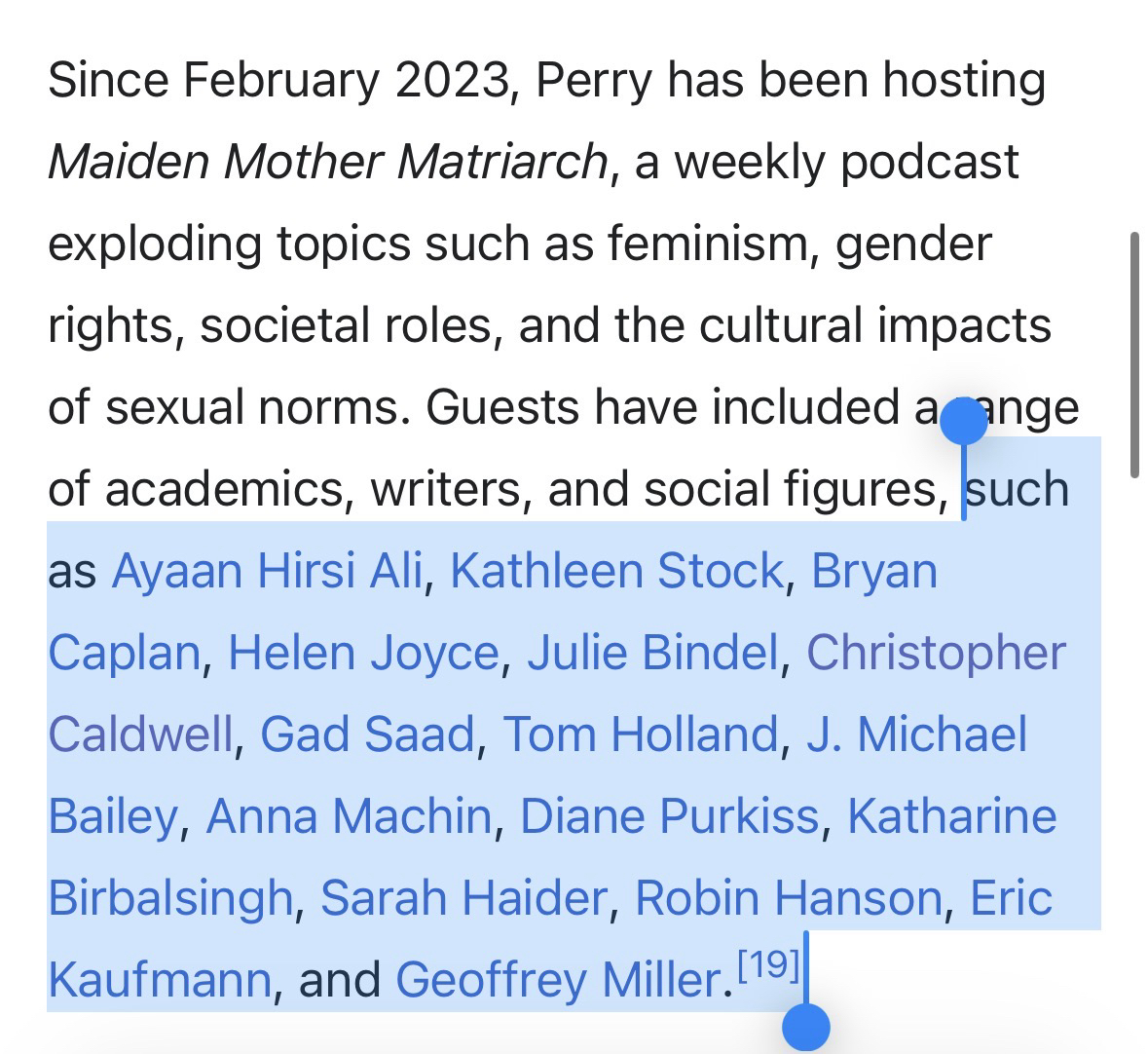Click the page scrollbar thumb
Viewport: 1148px width, 1054px height.
[1134, 356]
